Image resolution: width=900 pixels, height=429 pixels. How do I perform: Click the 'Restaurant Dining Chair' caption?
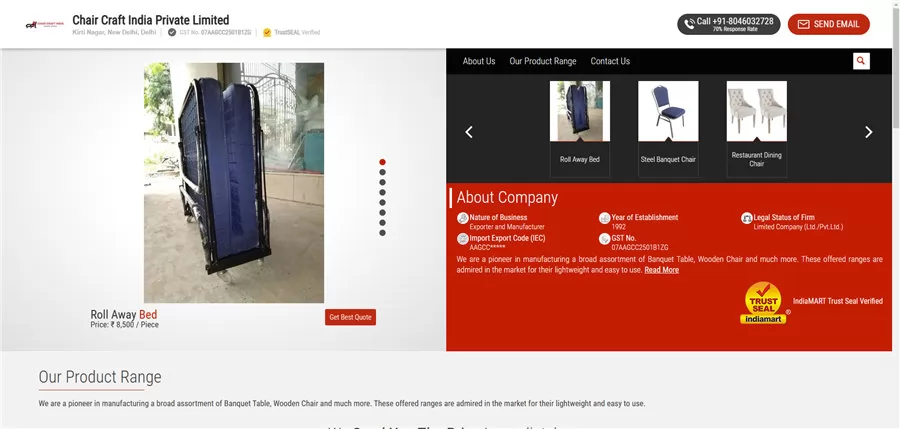click(x=757, y=159)
